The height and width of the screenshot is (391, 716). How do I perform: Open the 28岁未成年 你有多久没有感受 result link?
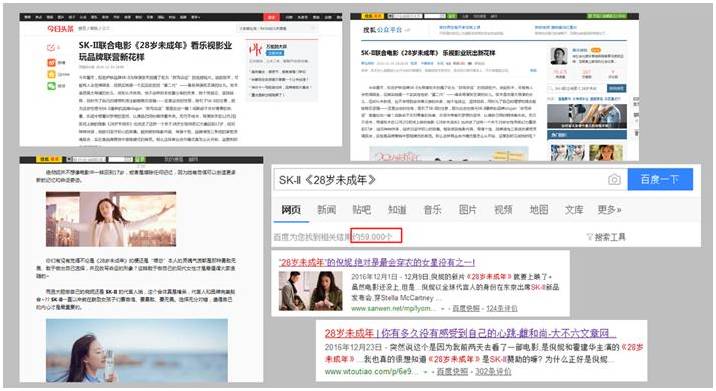click(x=470, y=333)
